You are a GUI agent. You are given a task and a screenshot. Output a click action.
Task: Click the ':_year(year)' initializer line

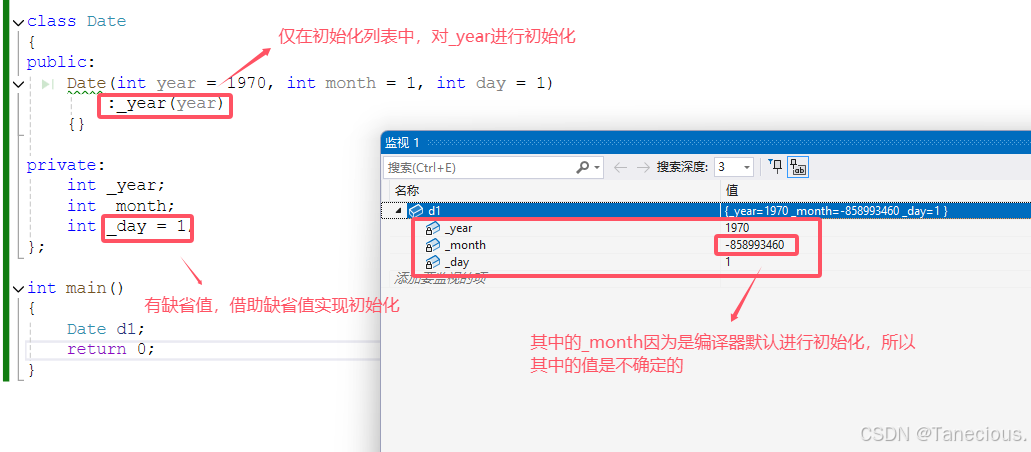[x=166, y=104]
